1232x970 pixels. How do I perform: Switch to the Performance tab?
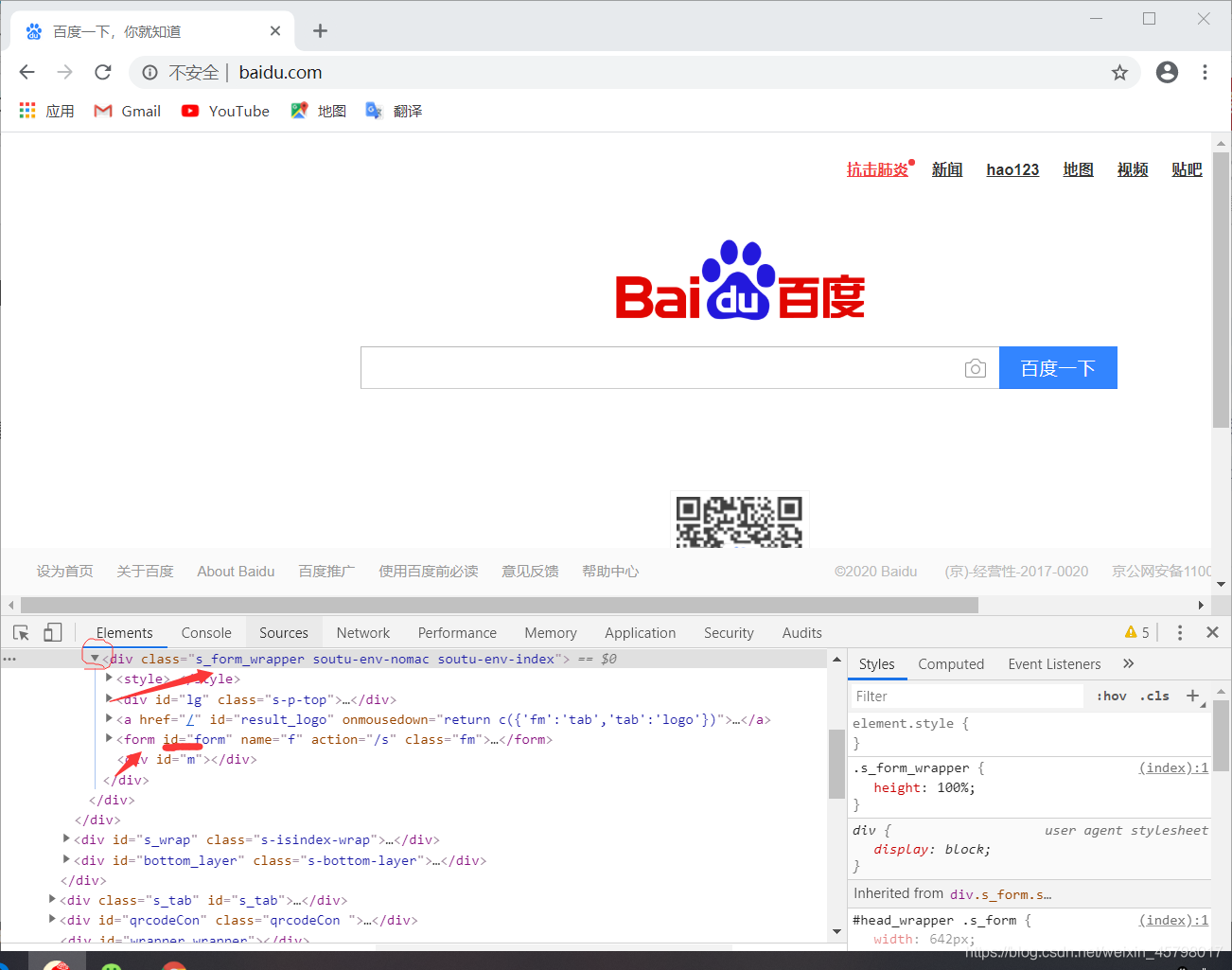click(x=457, y=633)
